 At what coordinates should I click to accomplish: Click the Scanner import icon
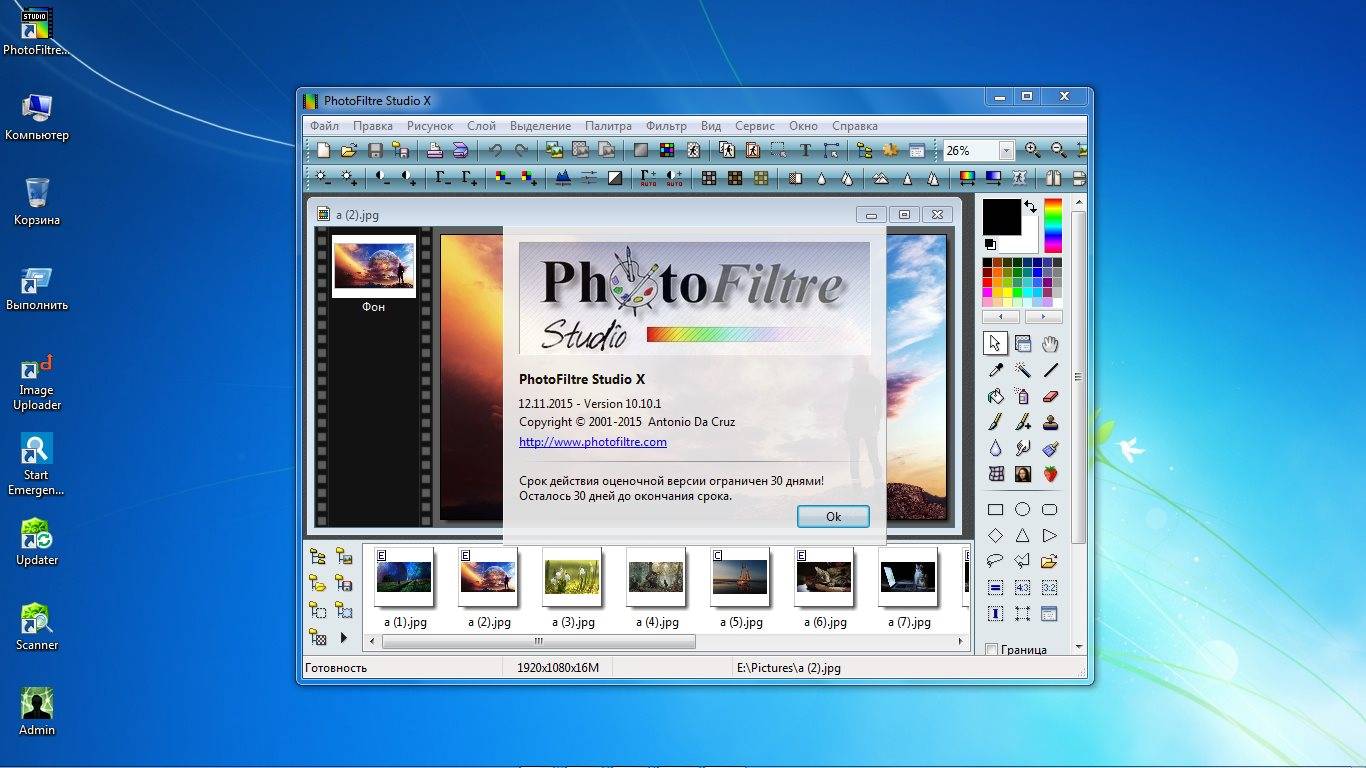460,150
